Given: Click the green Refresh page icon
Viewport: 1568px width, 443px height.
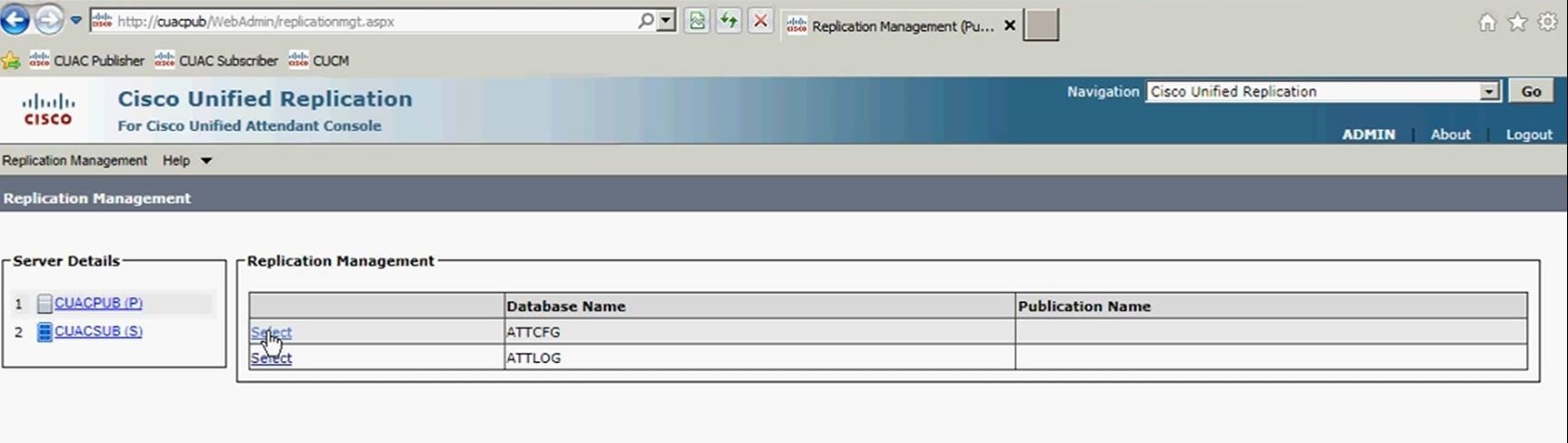Looking at the screenshot, I should pyautogui.click(x=729, y=20).
